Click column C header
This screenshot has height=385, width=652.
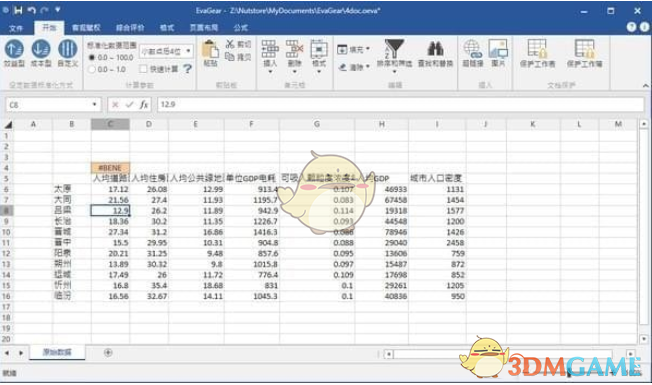pos(110,124)
